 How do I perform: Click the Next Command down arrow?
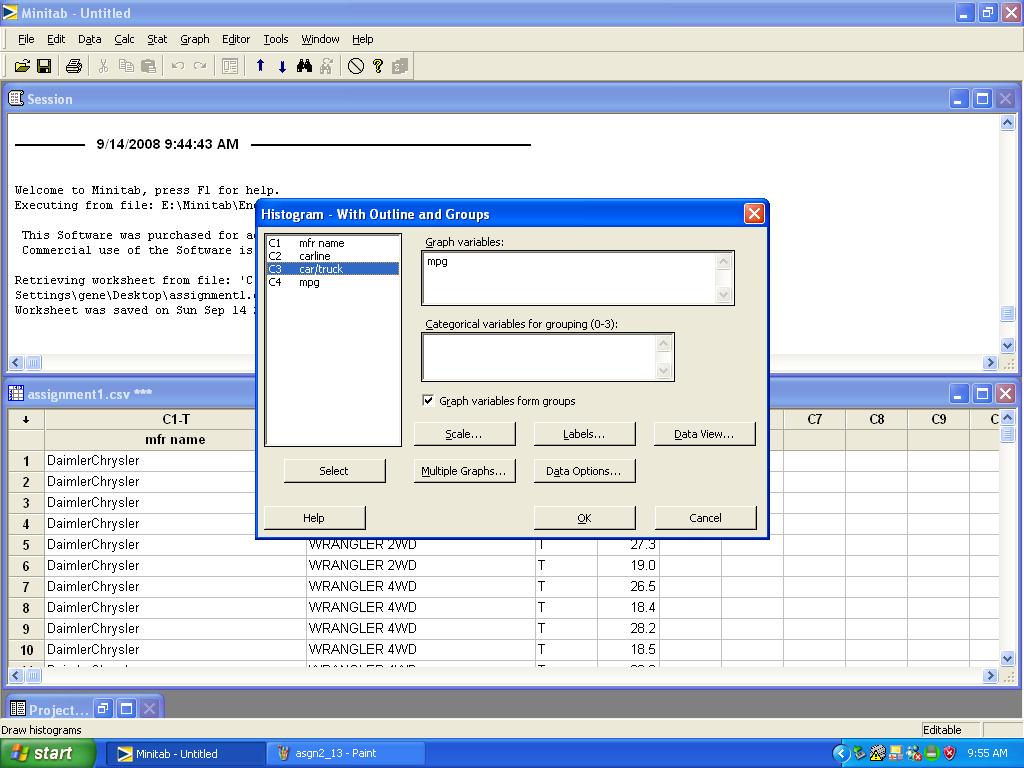[x=282, y=66]
